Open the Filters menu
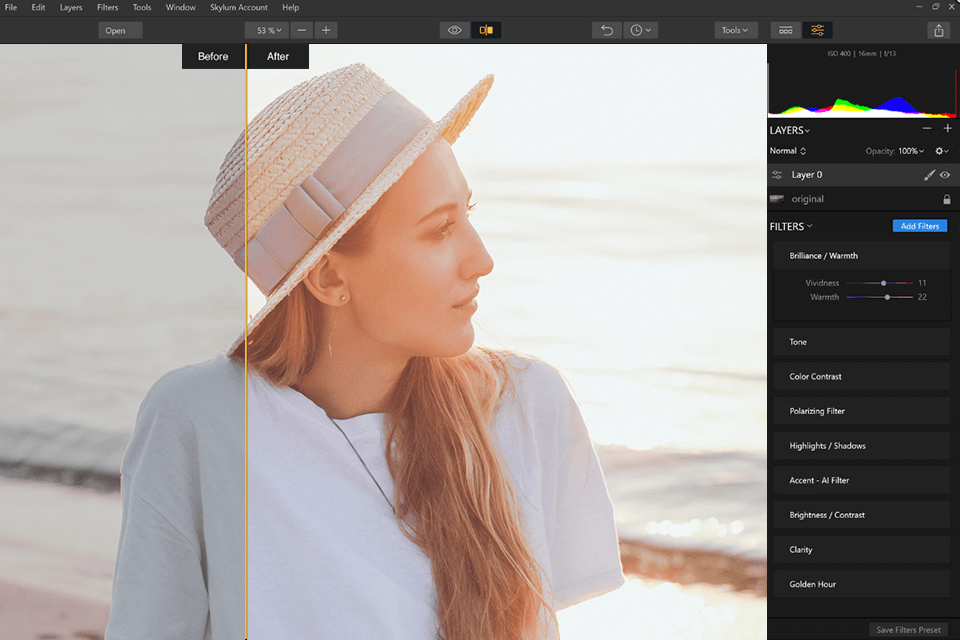 point(107,7)
